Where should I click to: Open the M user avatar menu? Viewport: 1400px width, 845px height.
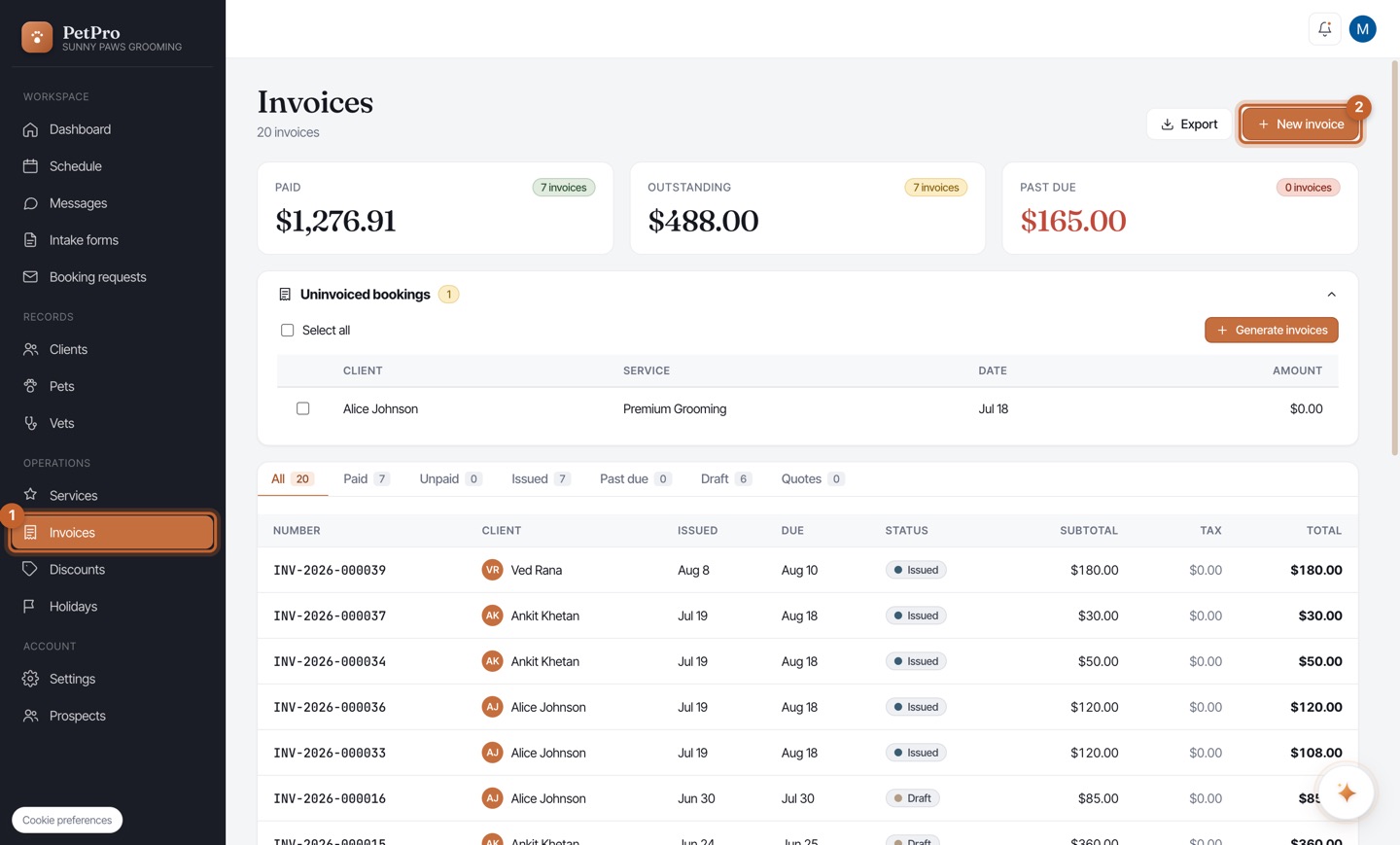coord(1362,29)
